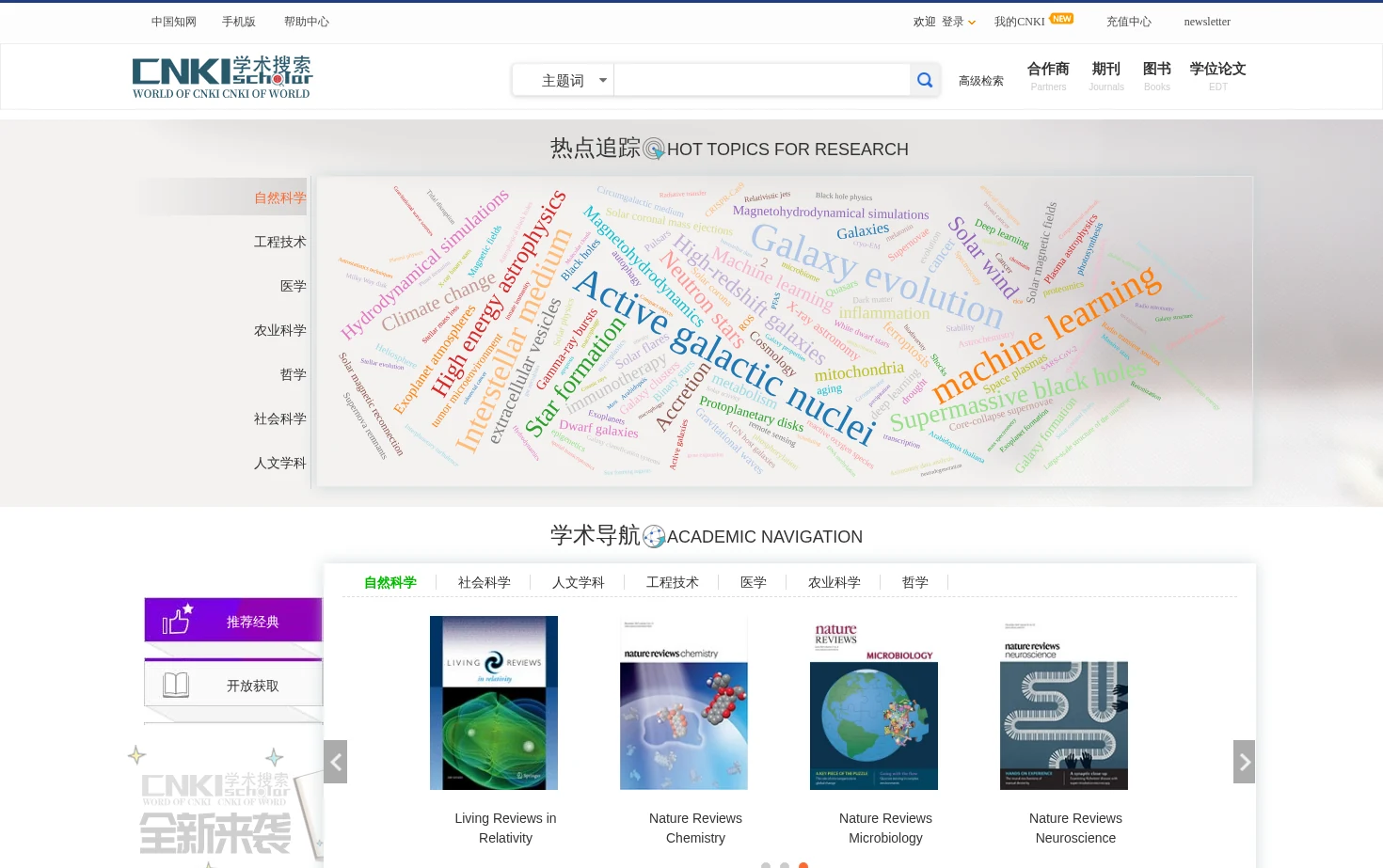This screenshot has height=868, width=1383.
Task: Click the open book icon on 开放获取
Action: [176, 685]
